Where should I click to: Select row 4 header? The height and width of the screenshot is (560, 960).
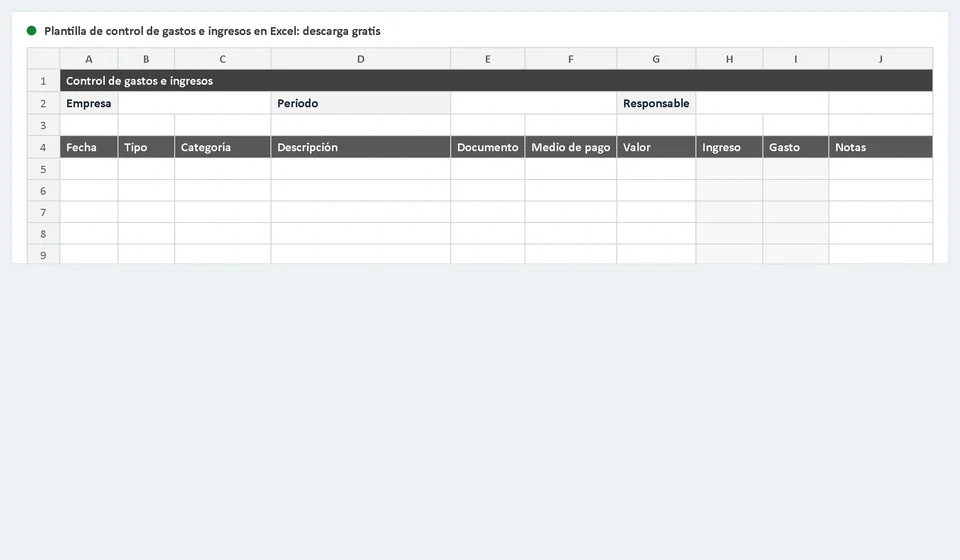pyautogui.click(x=43, y=147)
